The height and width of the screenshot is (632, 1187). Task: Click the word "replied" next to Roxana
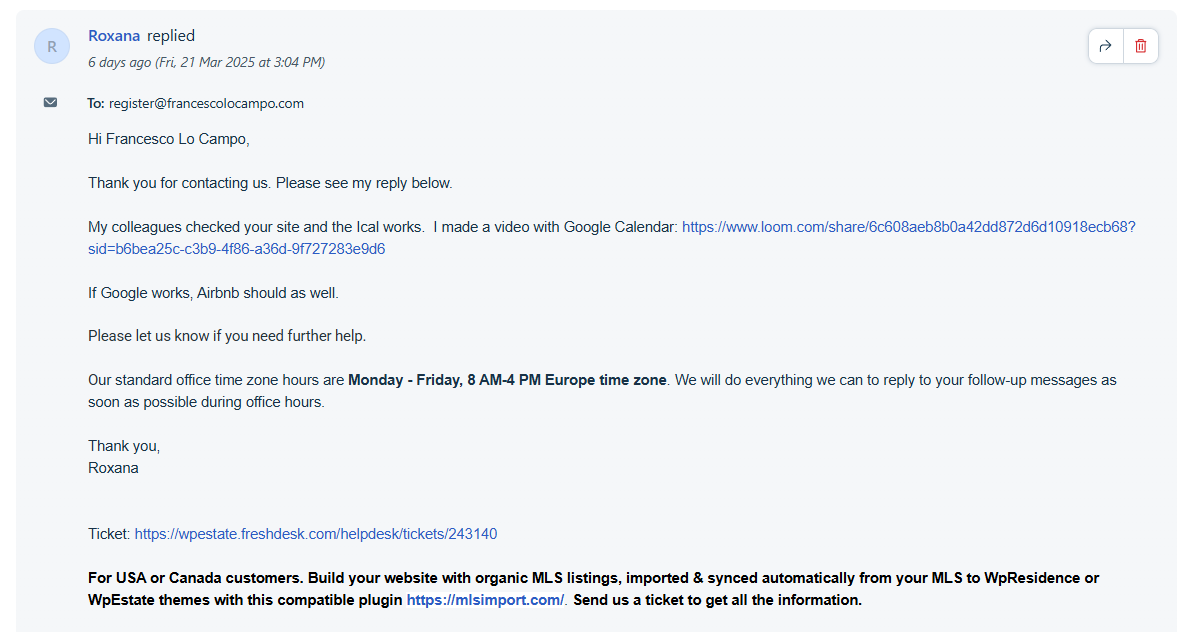pos(170,36)
